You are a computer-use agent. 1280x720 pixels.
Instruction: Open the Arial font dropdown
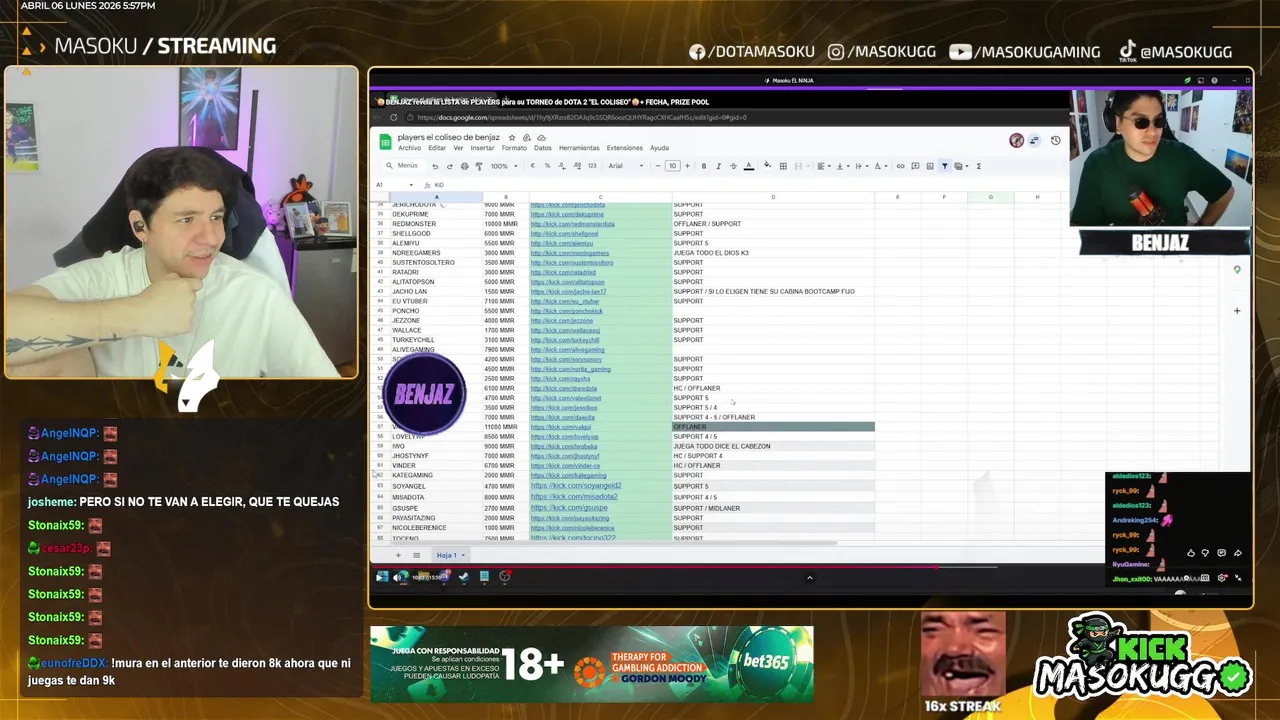pyautogui.click(x=626, y=166)
